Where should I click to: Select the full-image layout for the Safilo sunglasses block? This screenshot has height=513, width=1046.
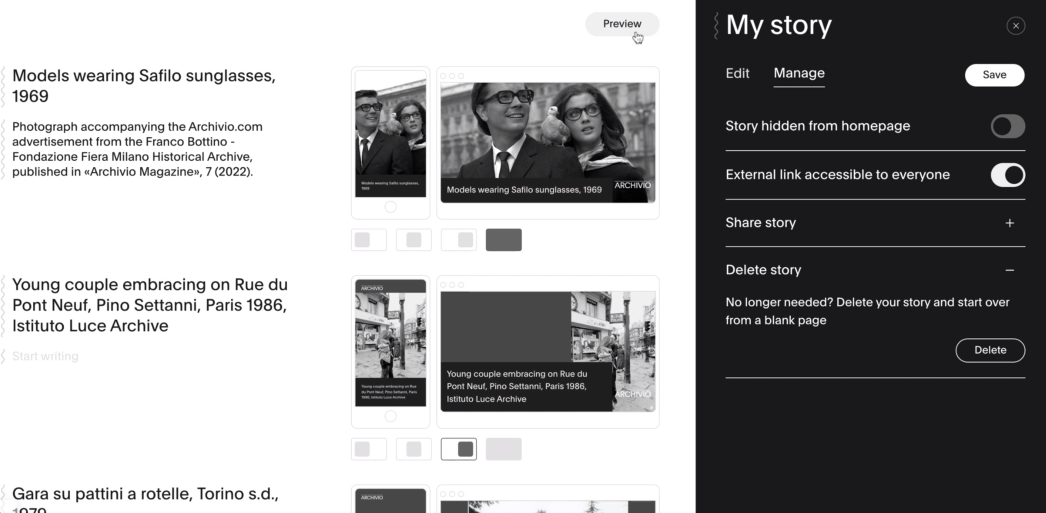coord(504,240)
